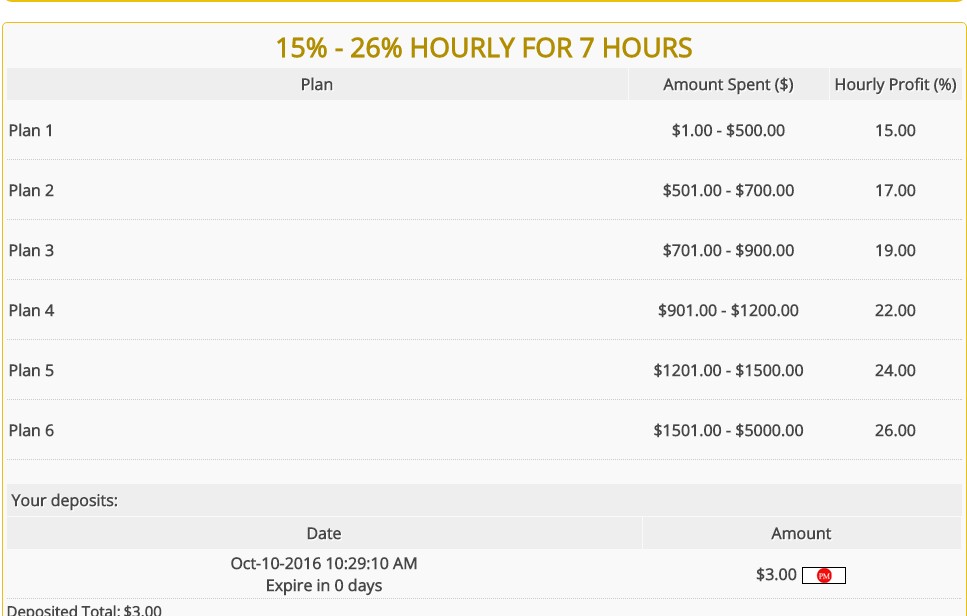Select the Plan 2 row label
The height and width of the screenshot is (616, 967).
[31, 190]
